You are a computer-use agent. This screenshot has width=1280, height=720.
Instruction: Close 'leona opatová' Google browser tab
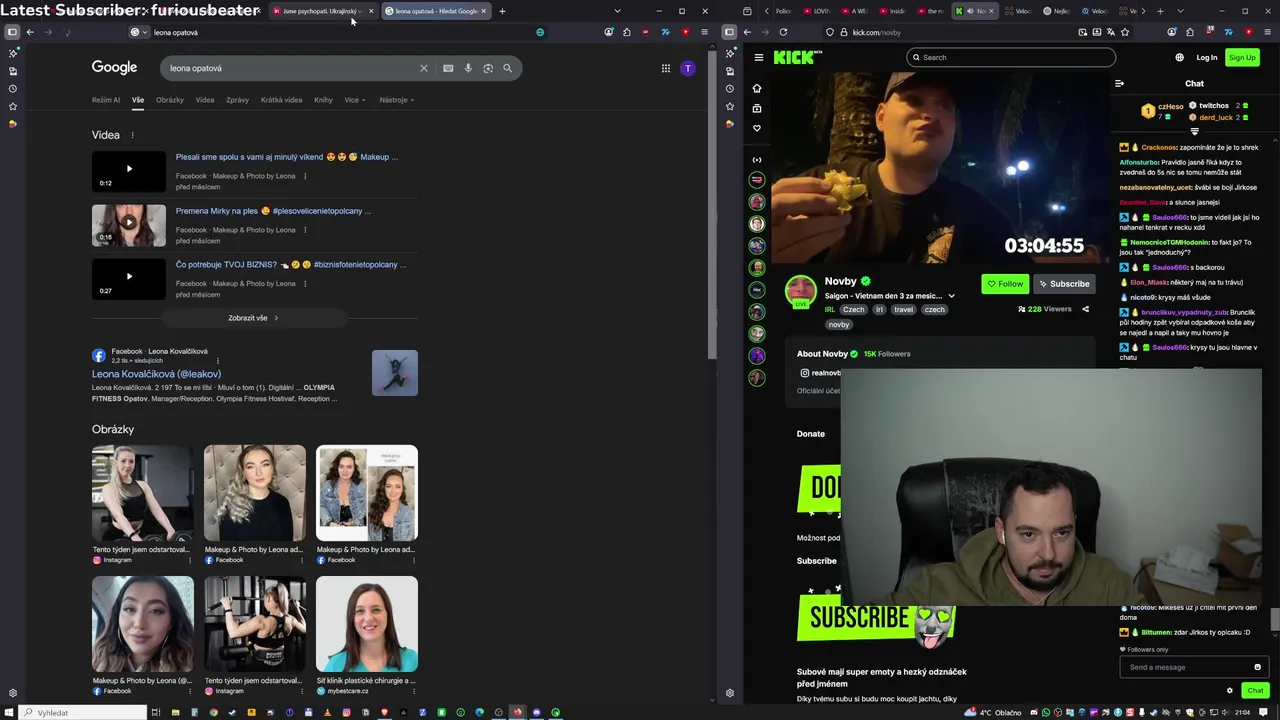pos(483,11)
